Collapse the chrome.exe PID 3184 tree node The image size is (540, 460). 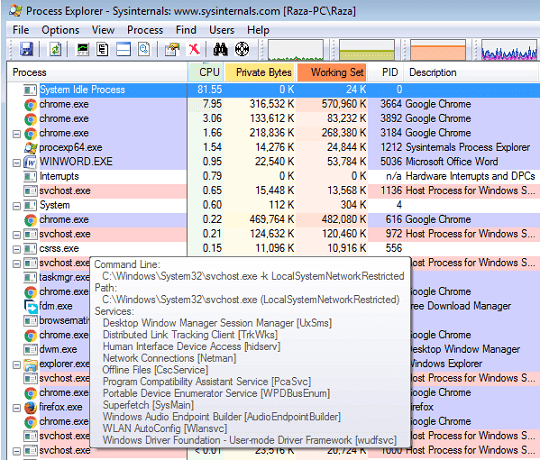coord(17,134)
